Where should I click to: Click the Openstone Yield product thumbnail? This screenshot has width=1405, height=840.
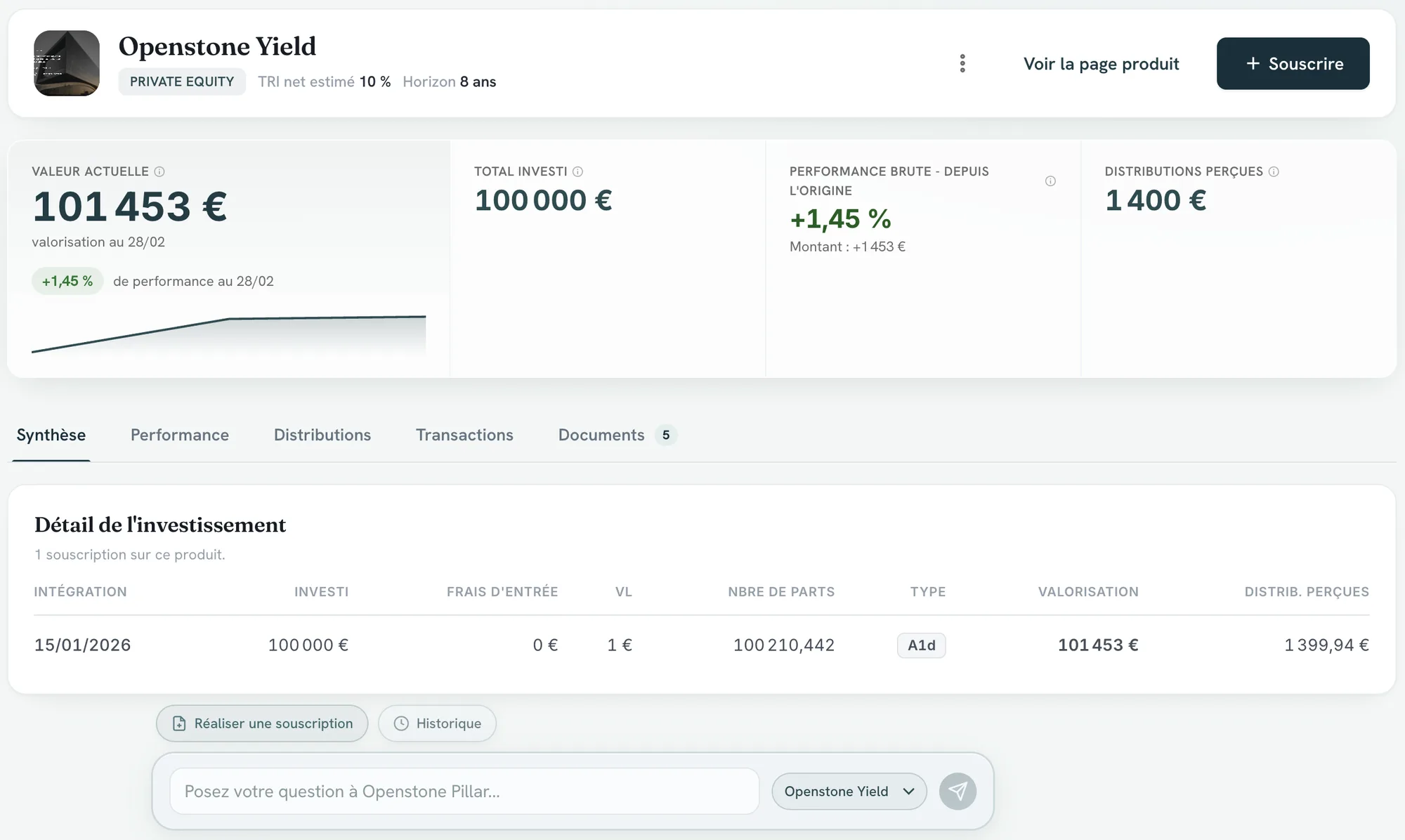(x=67, y=63)
